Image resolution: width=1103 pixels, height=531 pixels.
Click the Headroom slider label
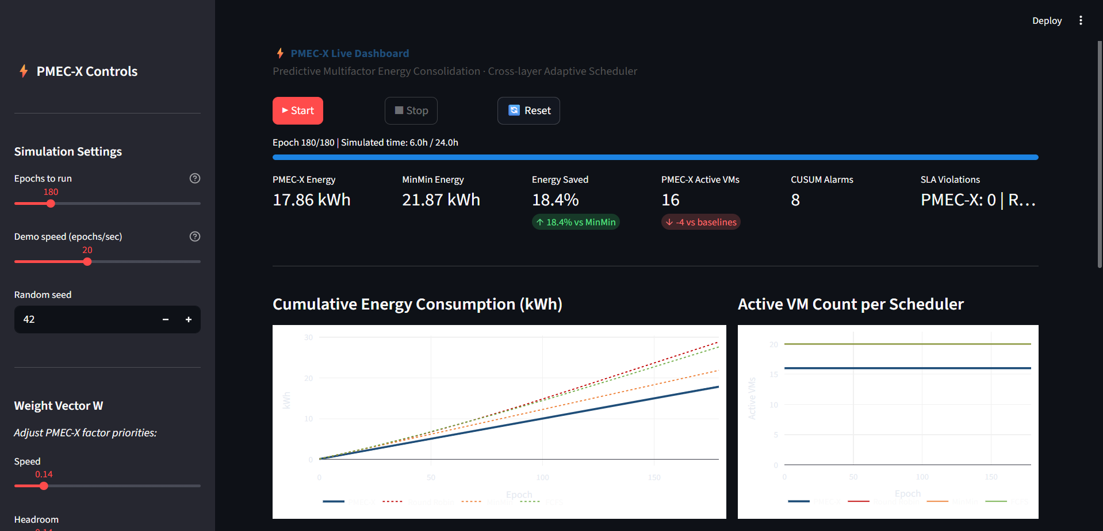[x=37, y=519]
